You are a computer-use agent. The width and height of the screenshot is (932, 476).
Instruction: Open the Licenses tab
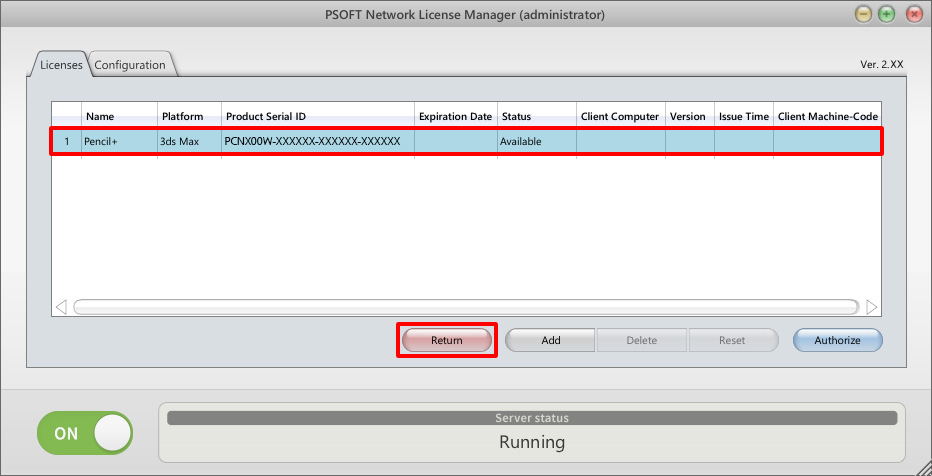click(x=61, y=65)
